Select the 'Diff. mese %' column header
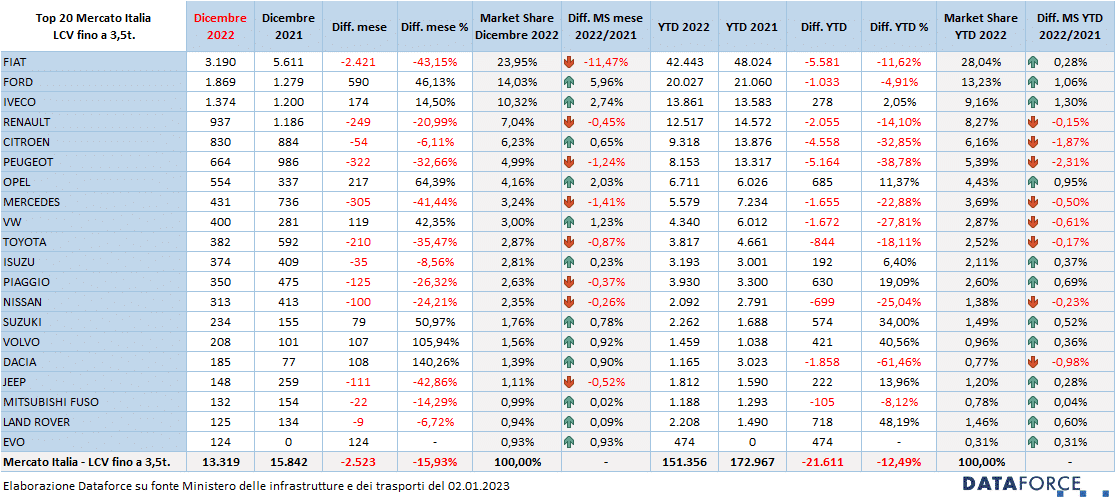The image size is (1115, 500). coord(434,26)
